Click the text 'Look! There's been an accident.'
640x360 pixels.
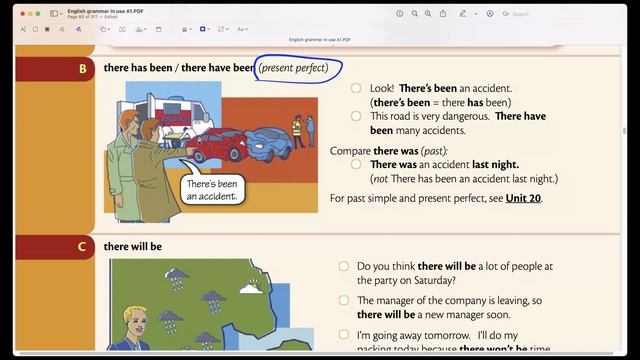[x=441, y=88]
